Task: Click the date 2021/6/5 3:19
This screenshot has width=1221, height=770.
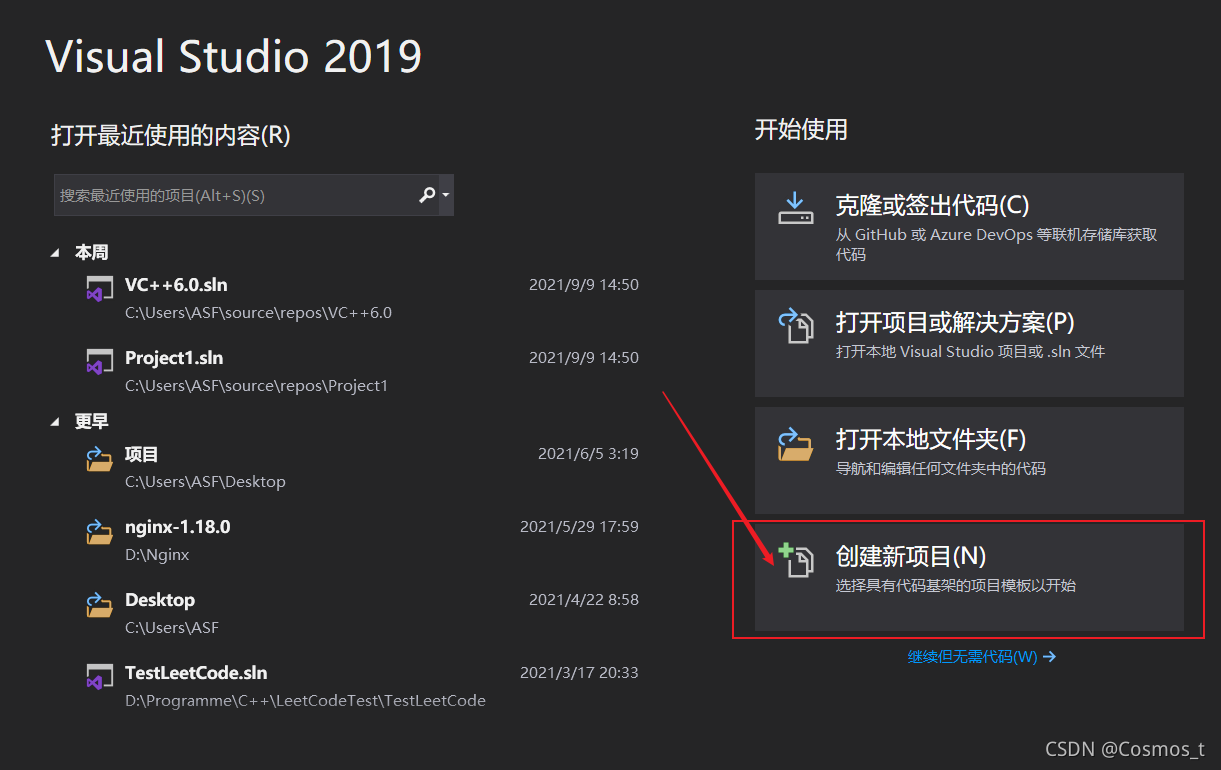Action: [x=588, y=453]
